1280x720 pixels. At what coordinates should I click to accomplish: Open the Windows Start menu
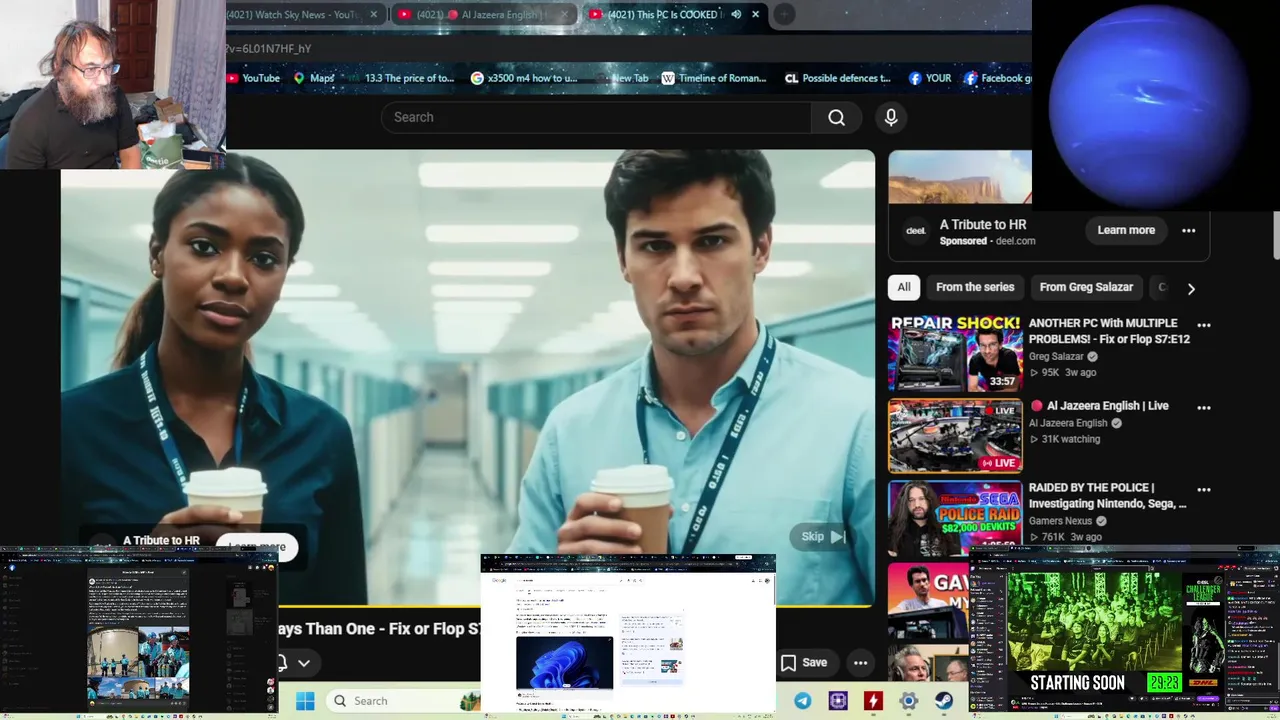coord(306,701)
